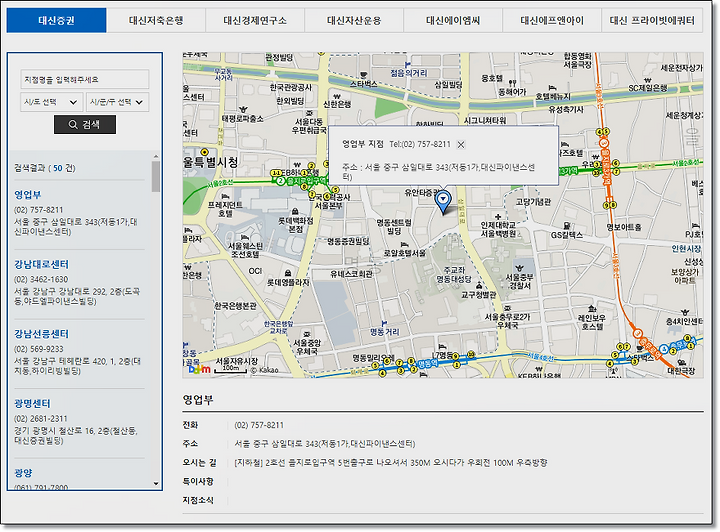The image size is (720, 532).
Task: Click the 롯데영플라자 shopping icon
Action: 287,274
